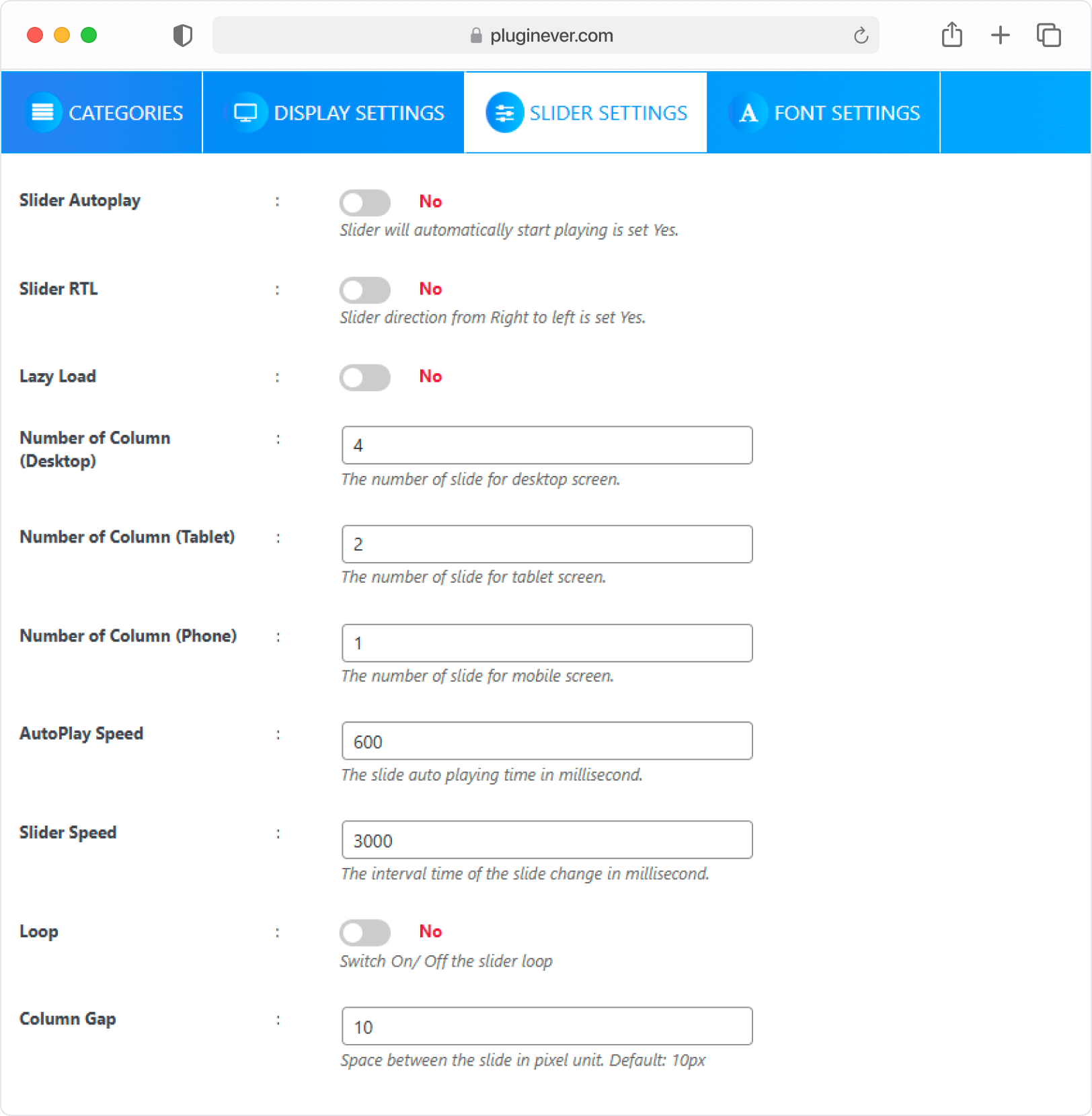Click 'The slide auto playing time in millisecond.' hint
This screenshot has height=1116, width=1092.
click(x=492, y=775)
